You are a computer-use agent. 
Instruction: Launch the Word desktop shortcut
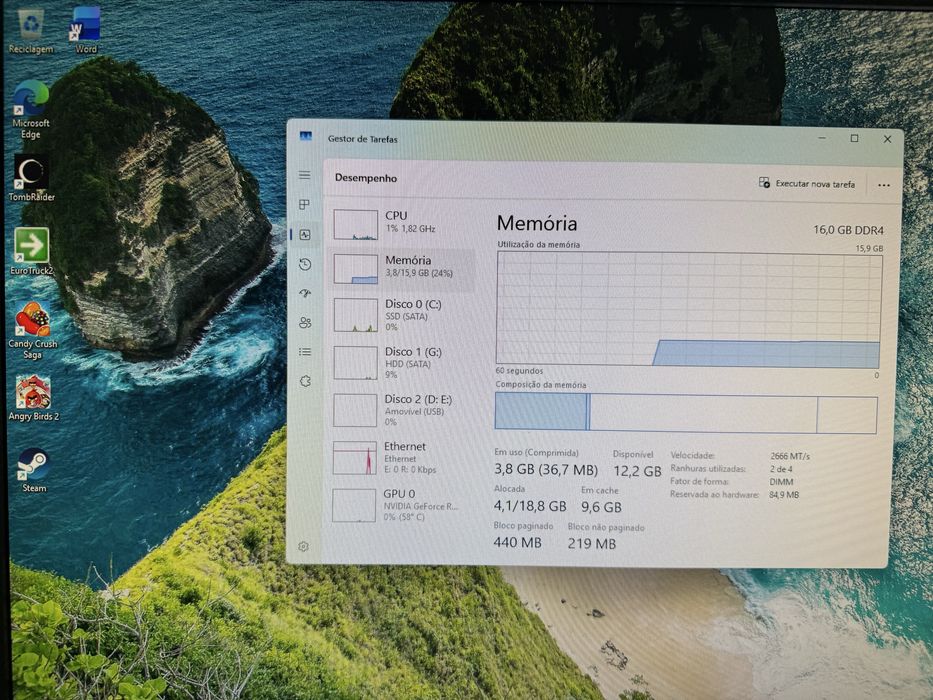pos(86,31)
